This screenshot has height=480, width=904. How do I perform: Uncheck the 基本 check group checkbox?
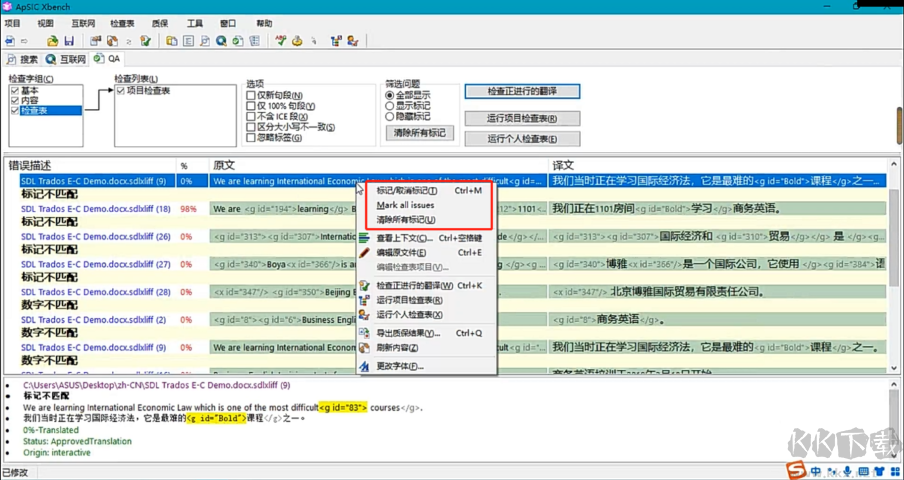coord(14,91)
